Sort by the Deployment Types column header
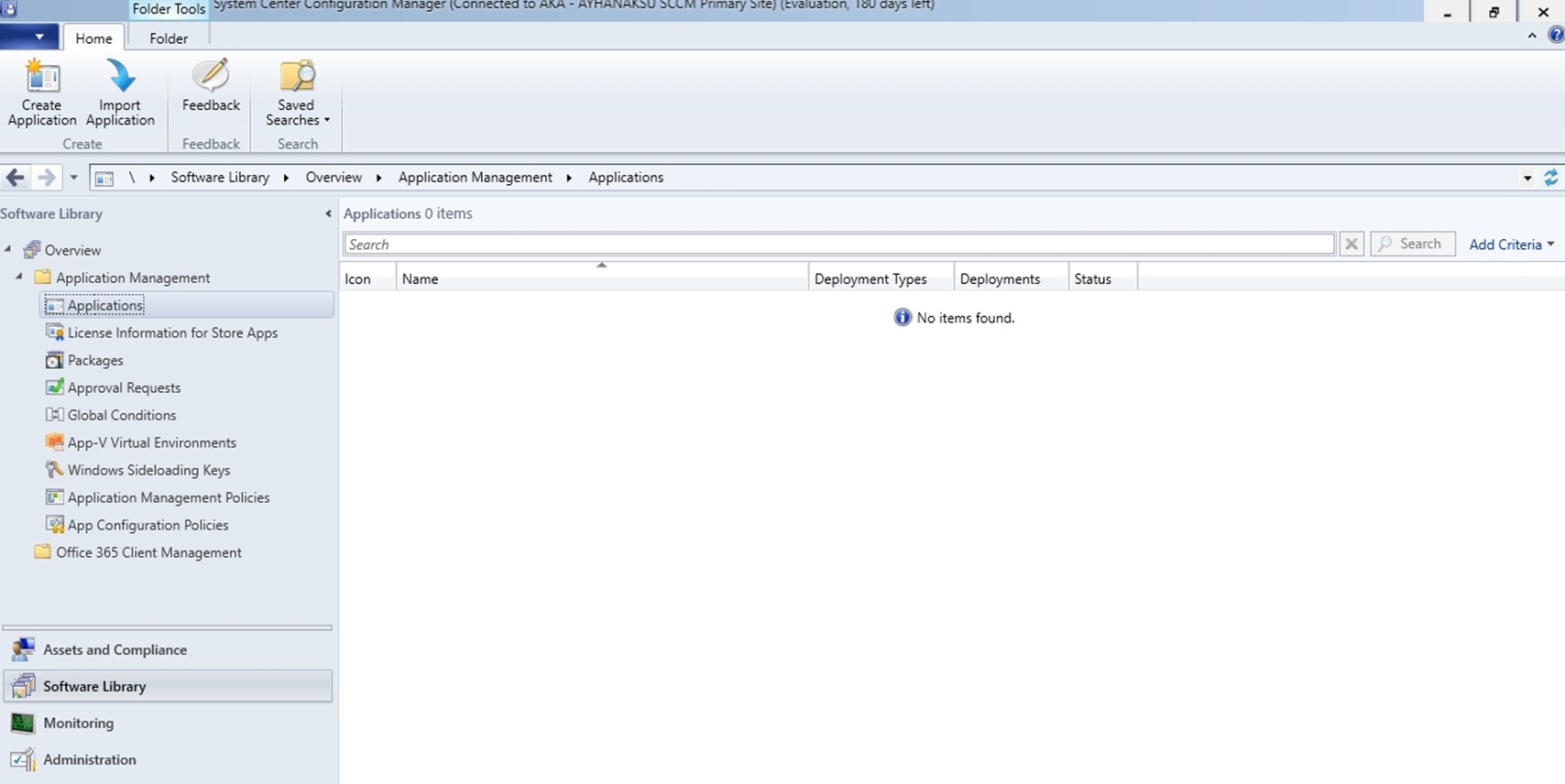The width and height of the screenshot is (1565, 784). coord(881,278)
